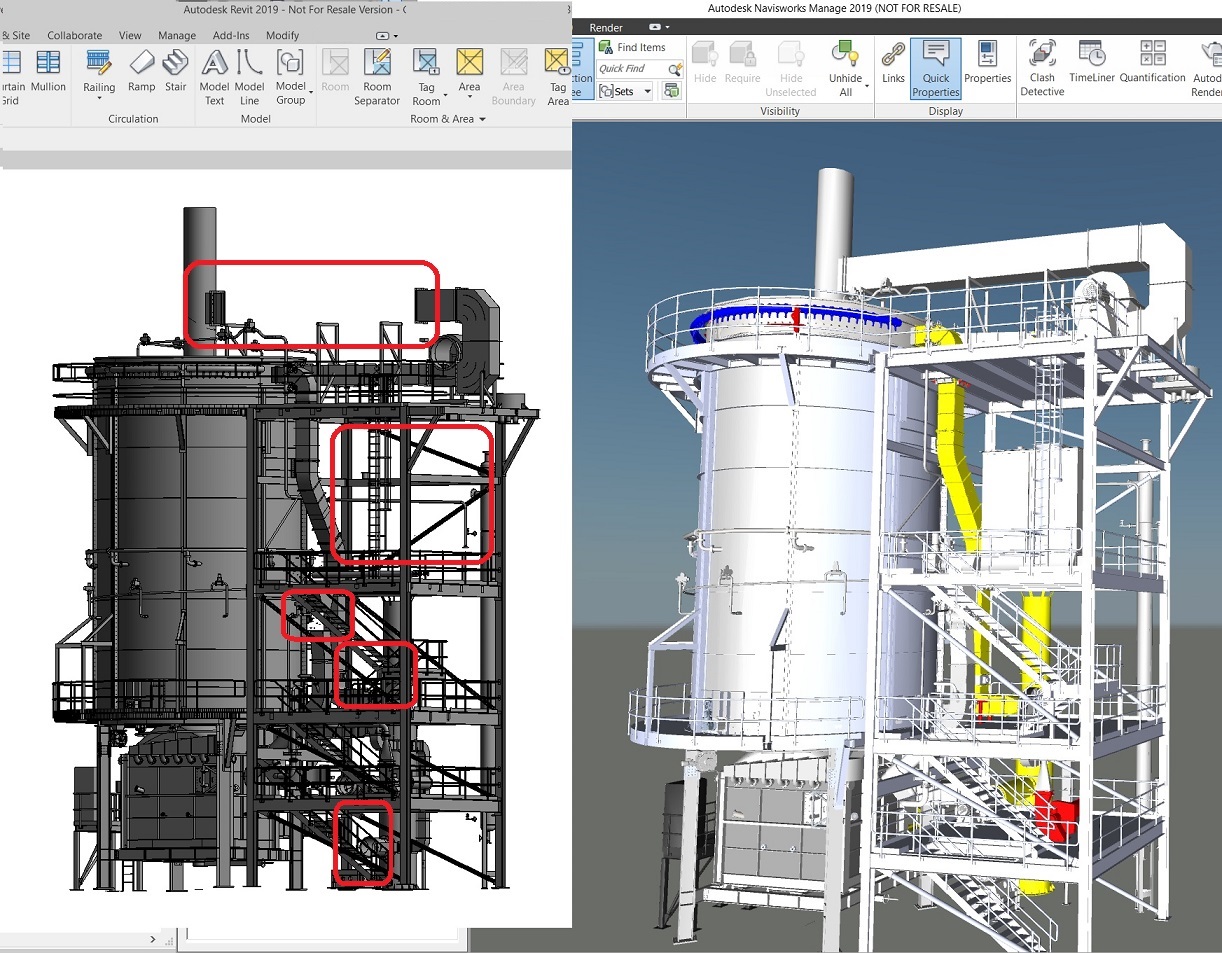The width and height of the screenshot is (1222, 953).
Task: Open the Sets dropdown
Action: [625, 90]
